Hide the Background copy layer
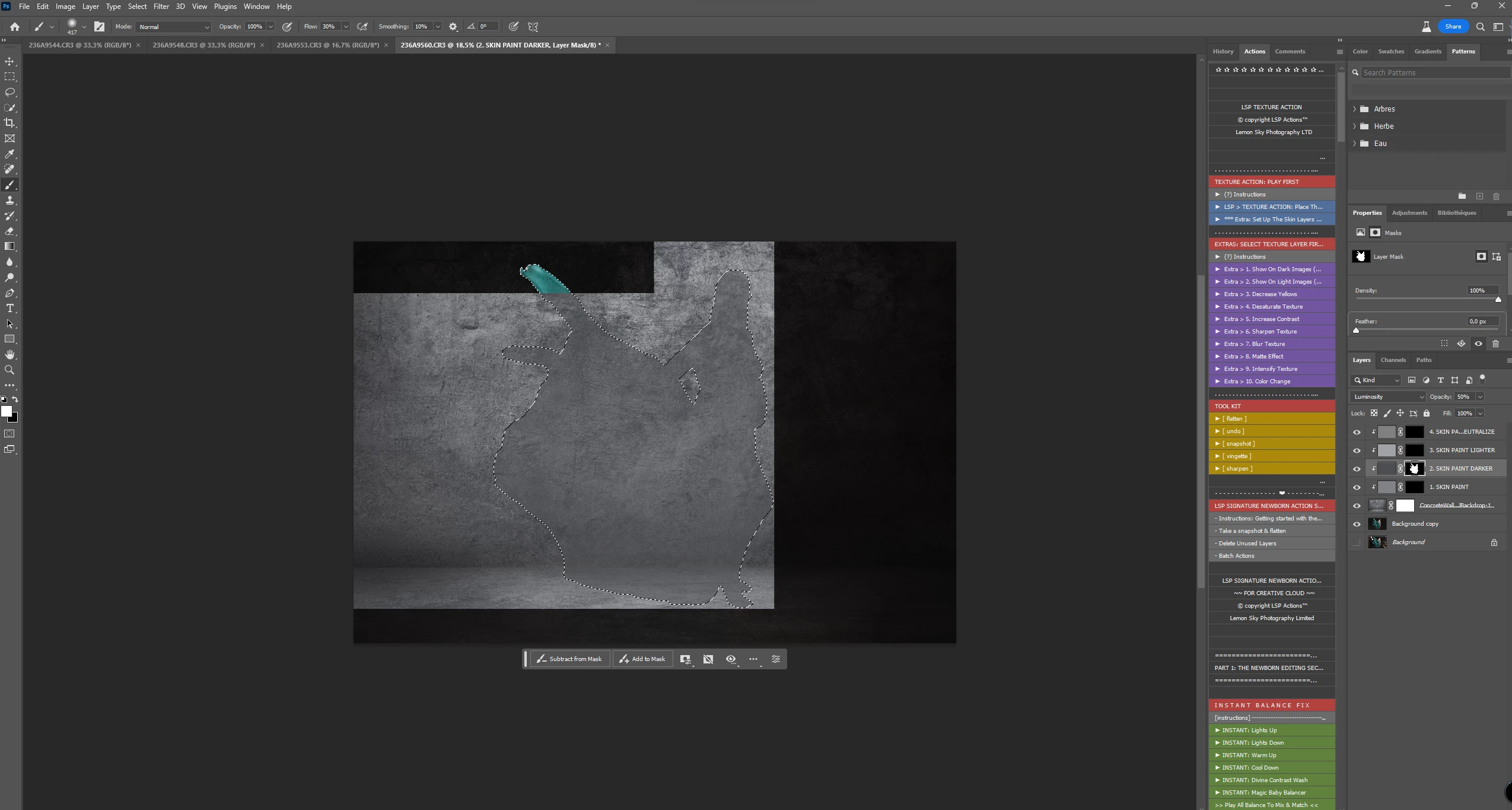Viewport: 1512px width, 810px height. [1357, 524]
